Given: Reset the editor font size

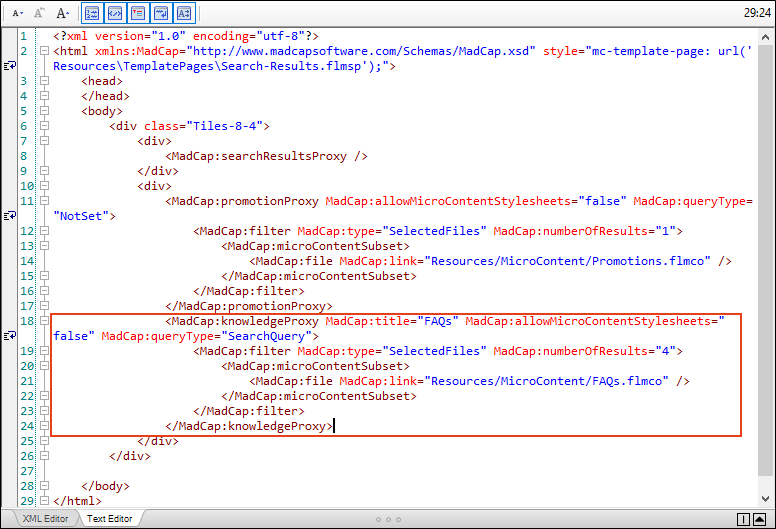Looking at the screenshot, I should coord(39,13).
